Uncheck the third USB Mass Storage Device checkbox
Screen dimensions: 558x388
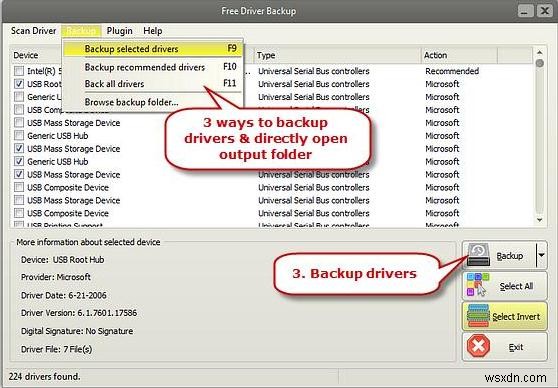click(19, 174)
